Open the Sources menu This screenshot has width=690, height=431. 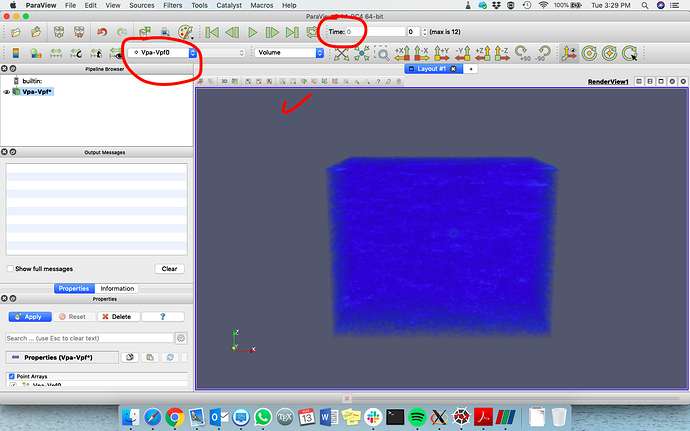pos(141,5)
